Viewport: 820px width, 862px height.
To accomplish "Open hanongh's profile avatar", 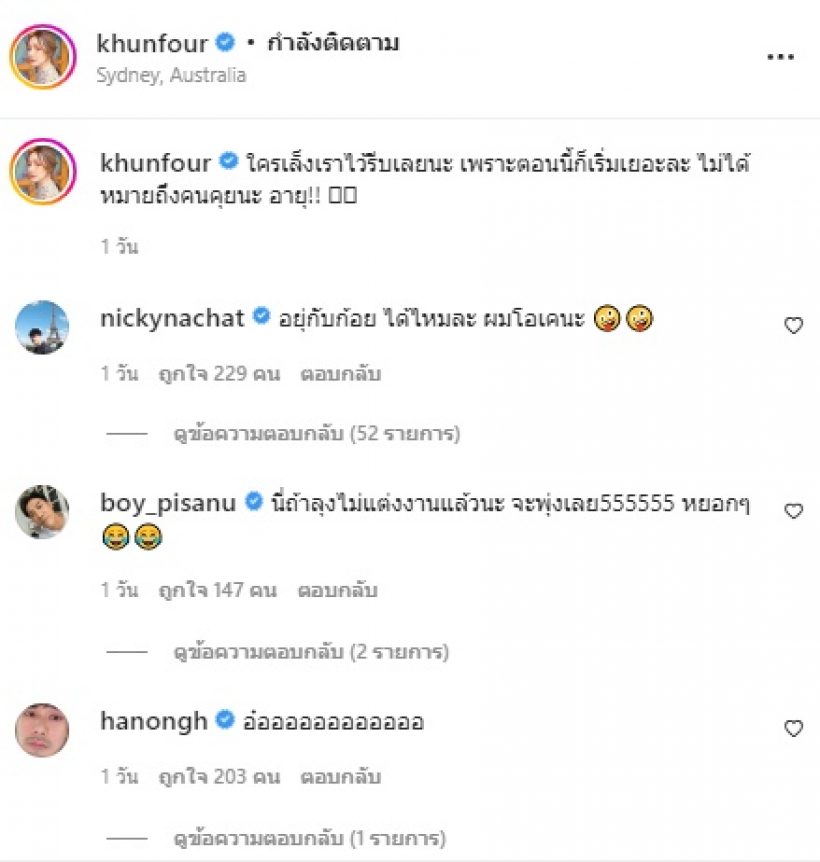I will click(42, 730).
